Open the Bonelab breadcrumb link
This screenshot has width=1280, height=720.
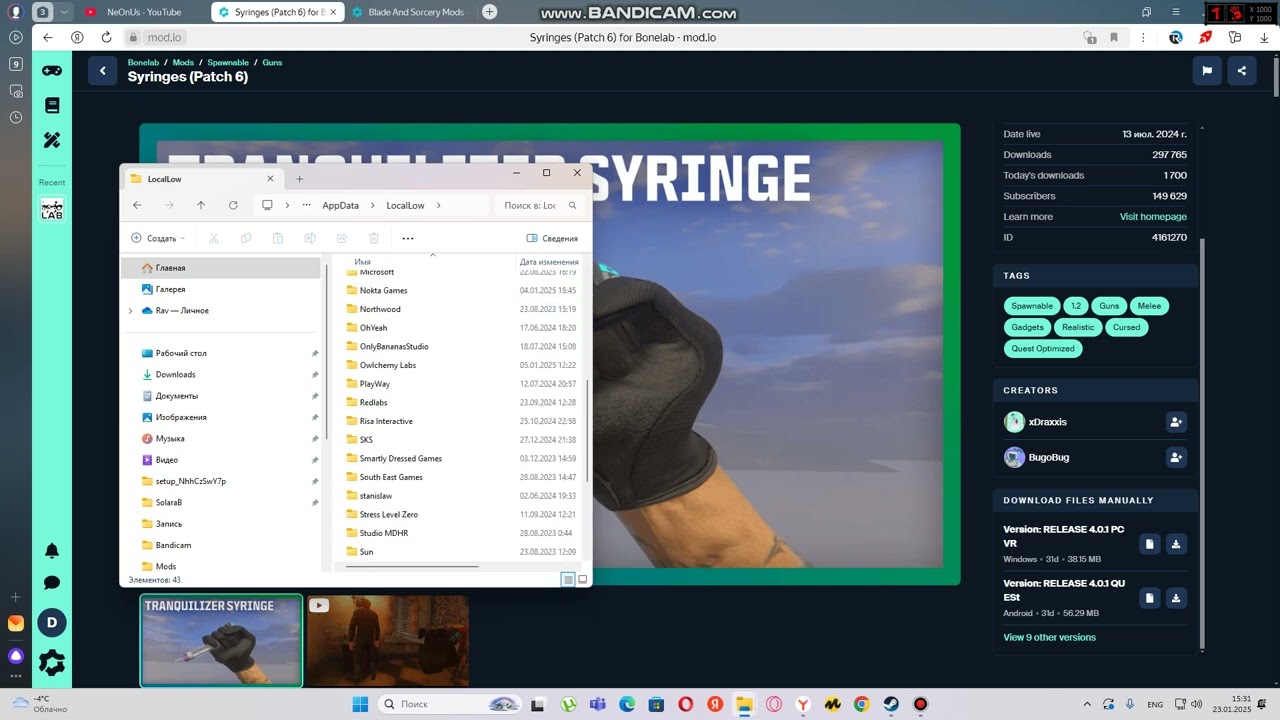coord(143,62)
